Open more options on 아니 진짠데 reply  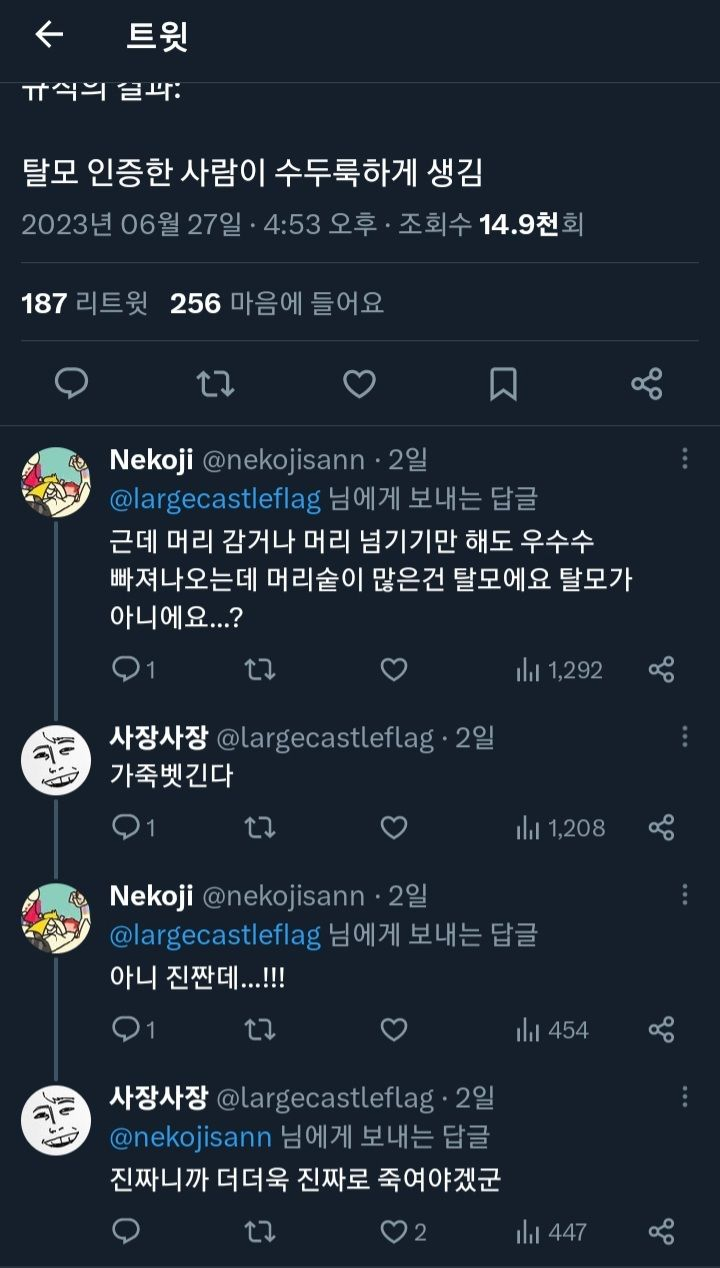685,895
